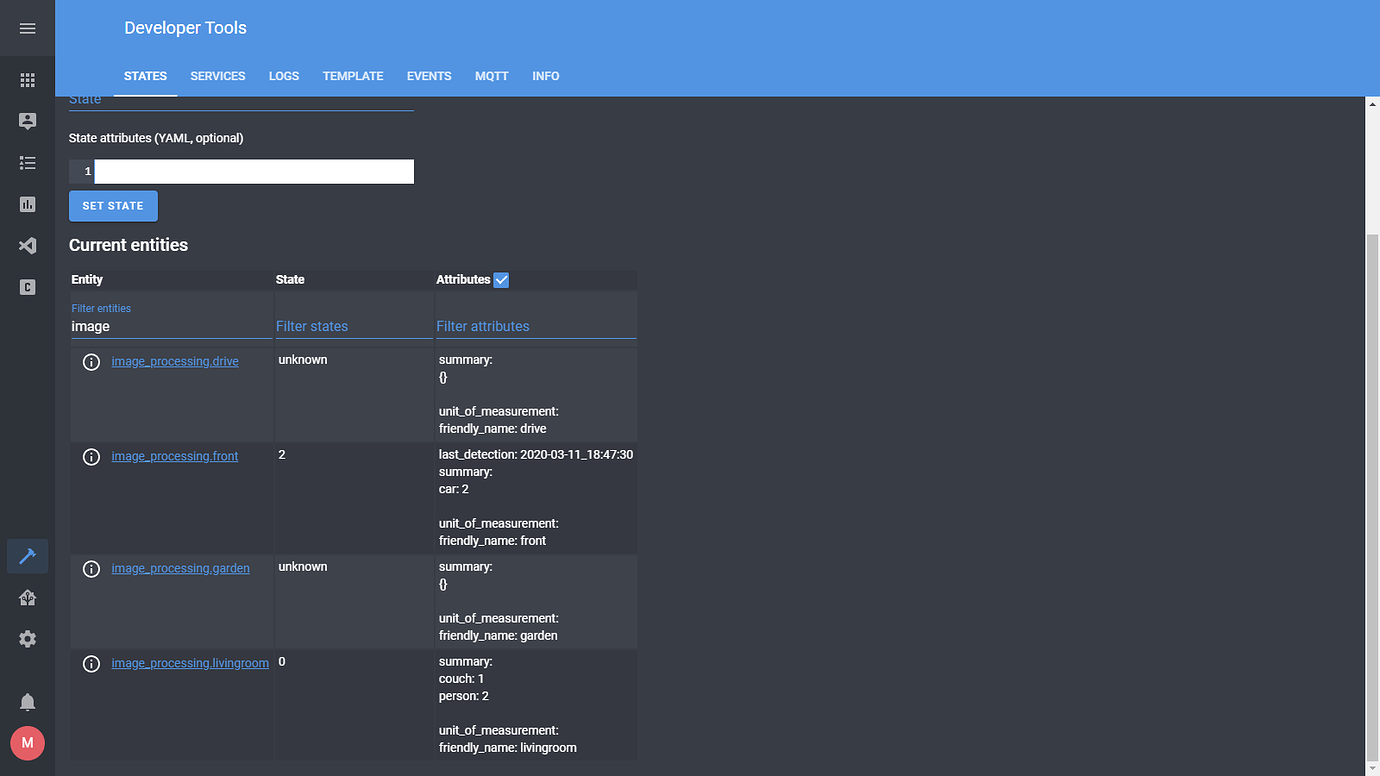Select the Developer Tools hammer icon

tap(27, 556)
